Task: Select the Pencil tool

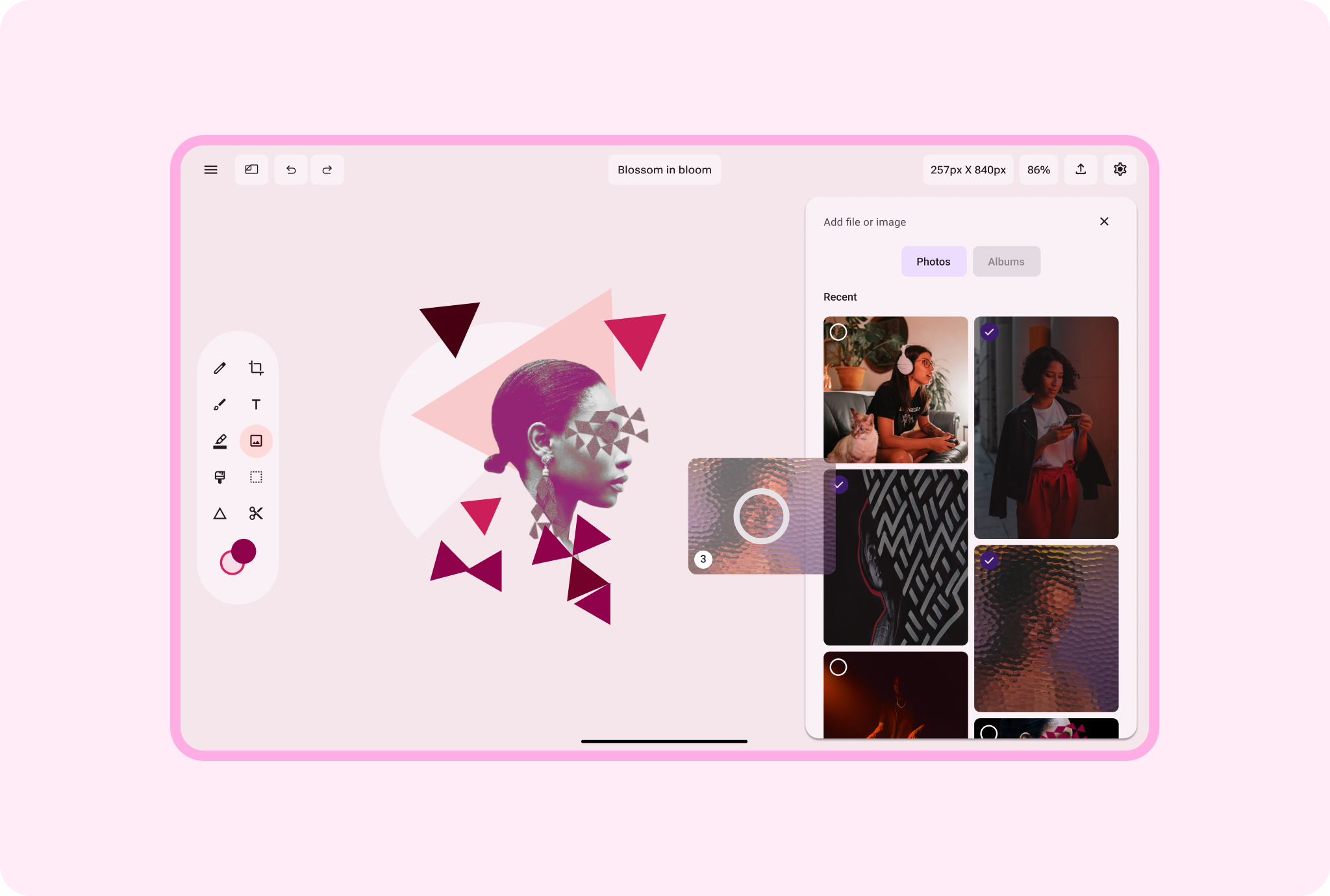Action: click(220, 368)
